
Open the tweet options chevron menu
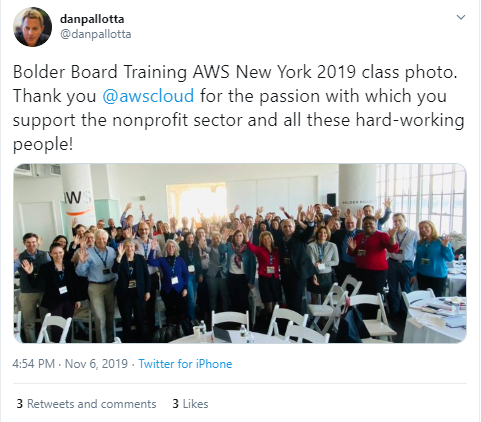coord(460,17)
